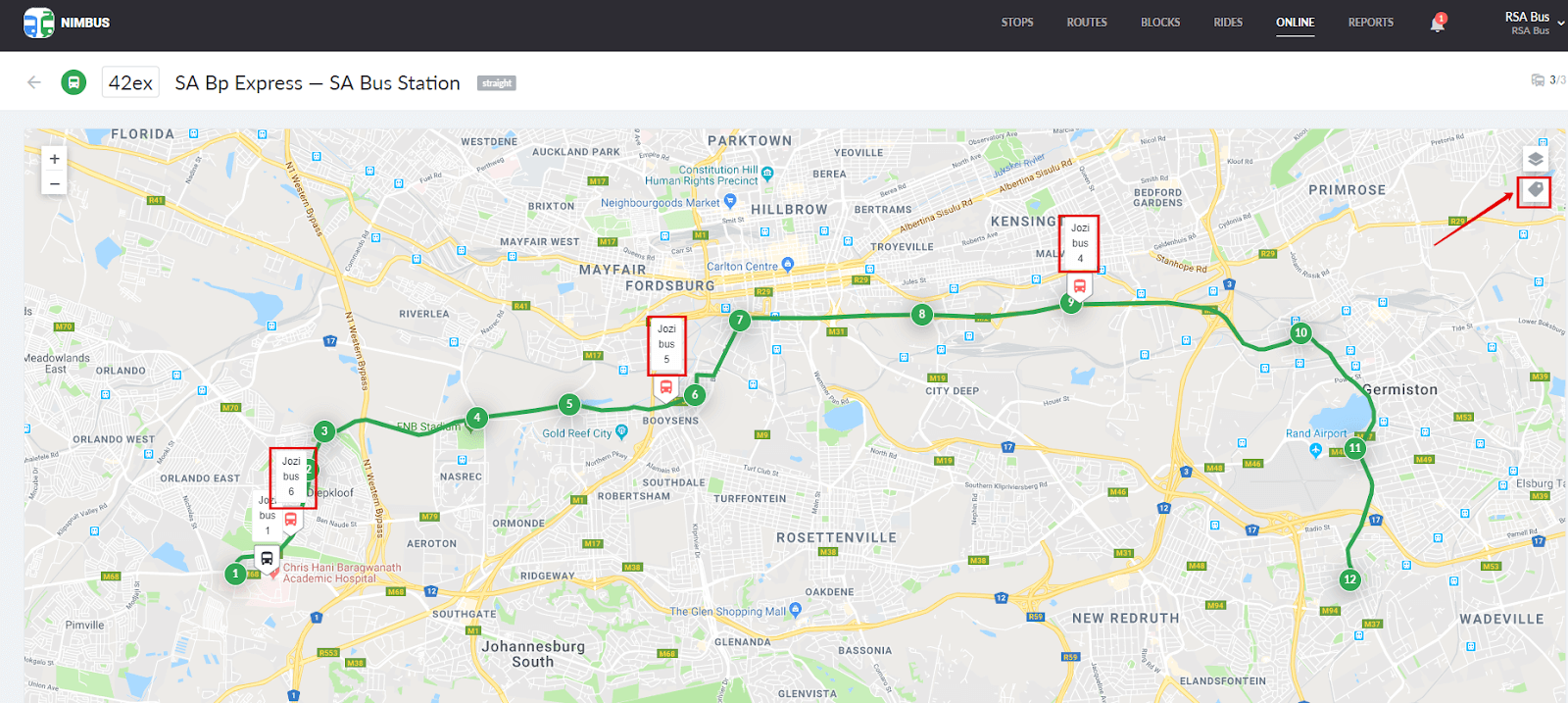Open the notifications bell
Screen dimensions: 1568x703
pyautogui.click(x=1437, y=24)
